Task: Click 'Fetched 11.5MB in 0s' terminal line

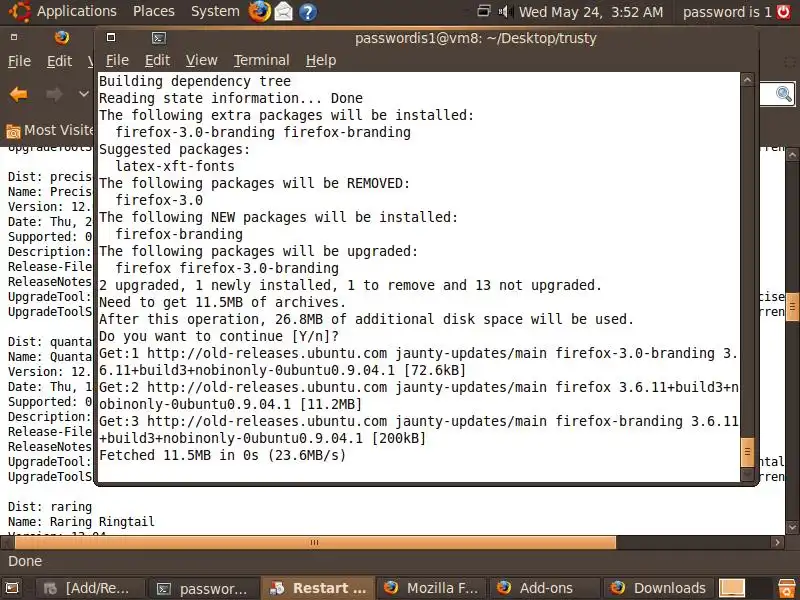Action: (x=222, y=455)
